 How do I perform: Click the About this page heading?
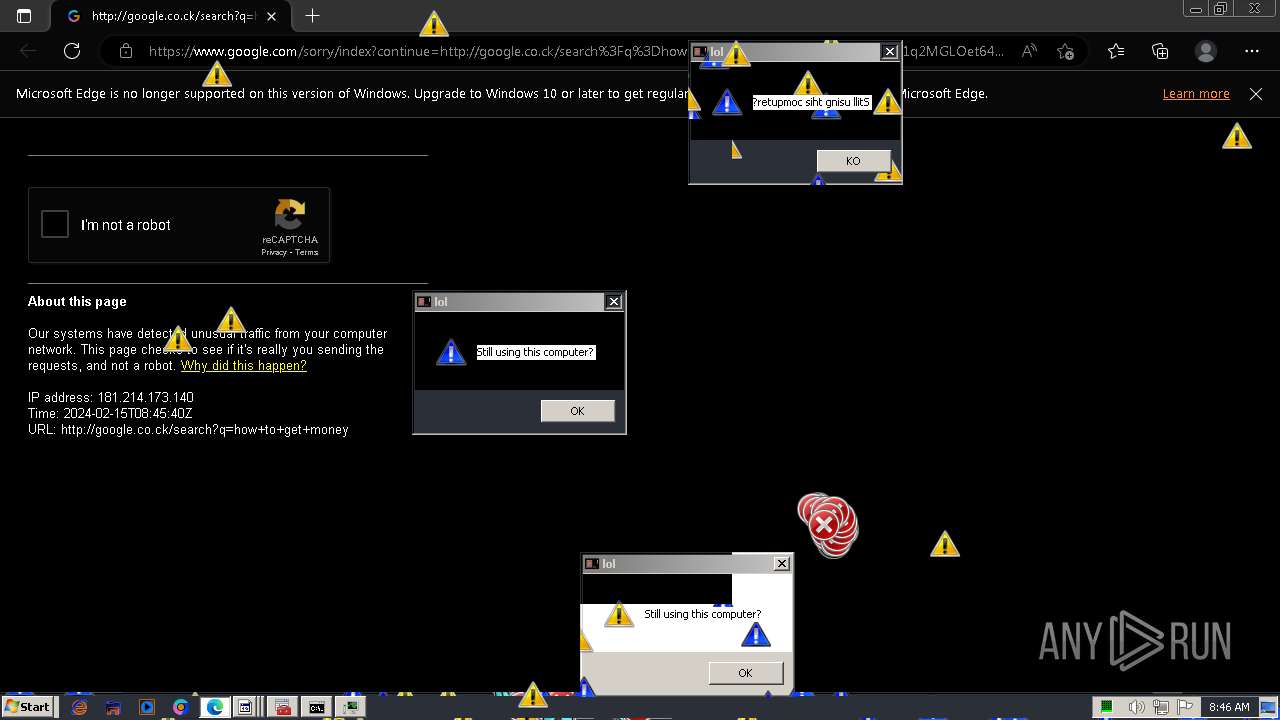pyautogui.click(x=77, y=301)
